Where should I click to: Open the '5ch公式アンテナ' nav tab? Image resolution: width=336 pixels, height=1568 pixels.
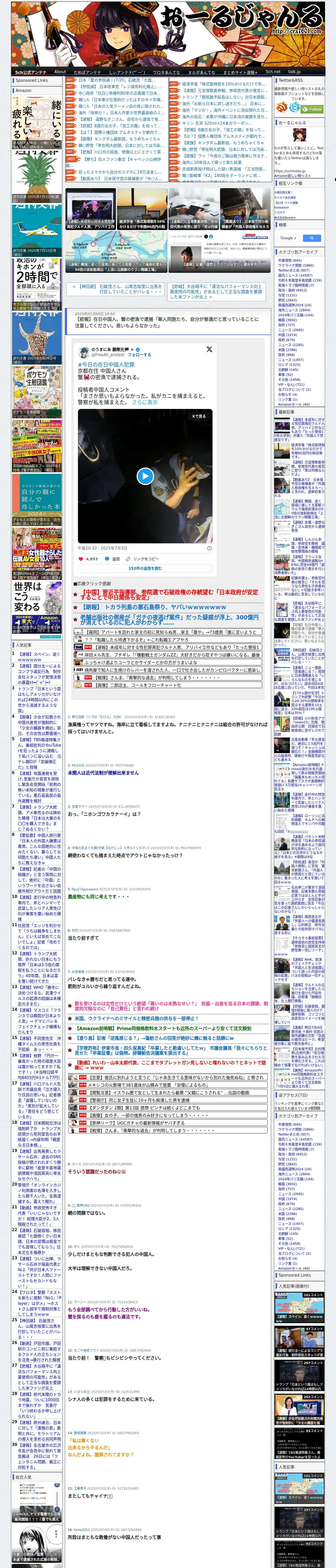click(31, 72)
